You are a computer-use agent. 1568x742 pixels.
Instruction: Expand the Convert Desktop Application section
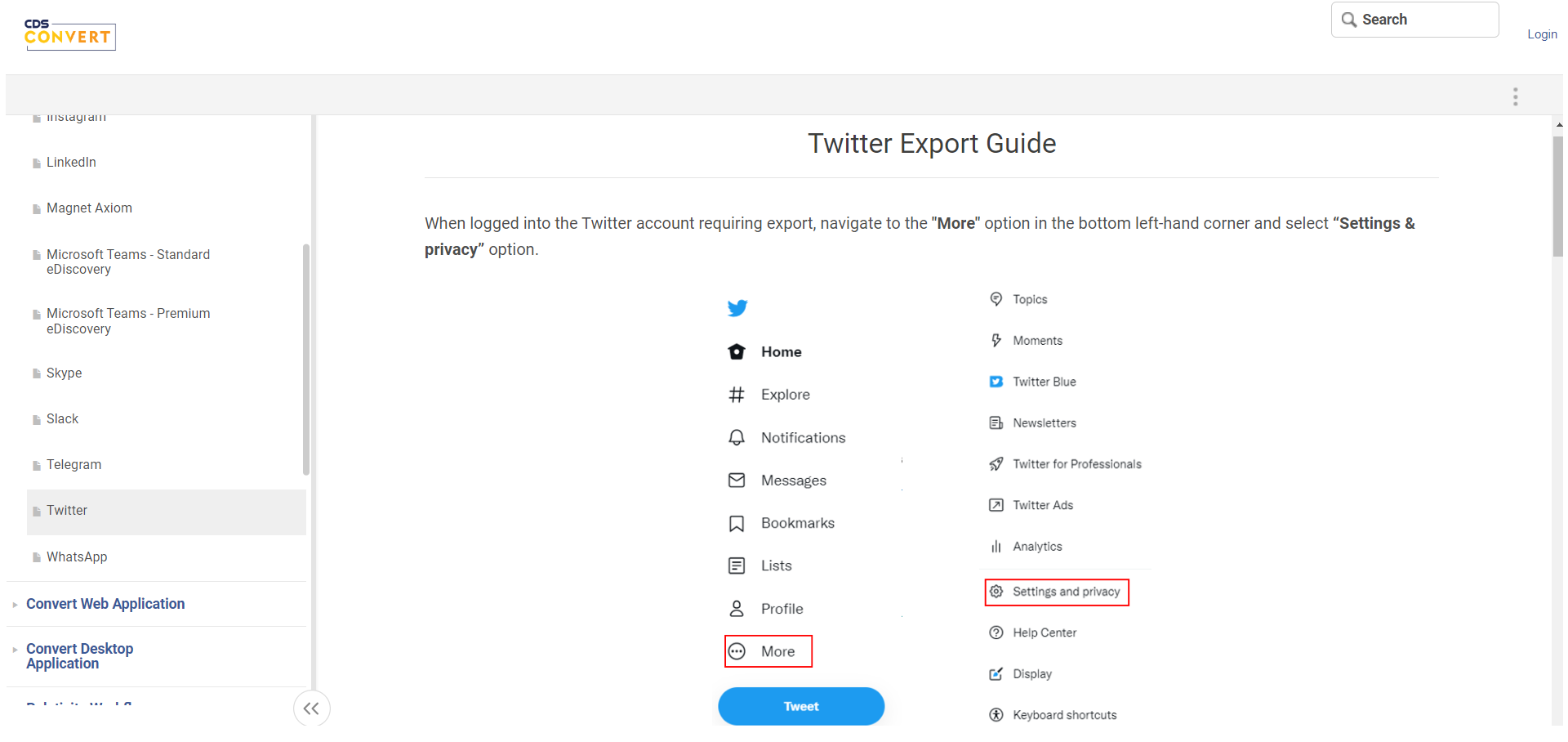[x=79, y=656]
